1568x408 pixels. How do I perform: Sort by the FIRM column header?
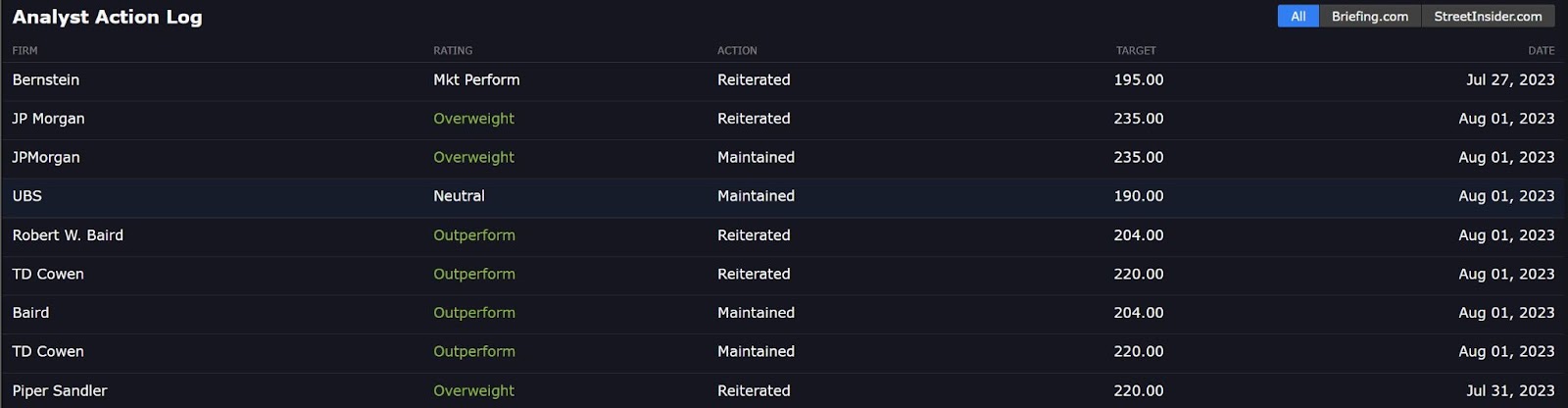tap(25, 50)
